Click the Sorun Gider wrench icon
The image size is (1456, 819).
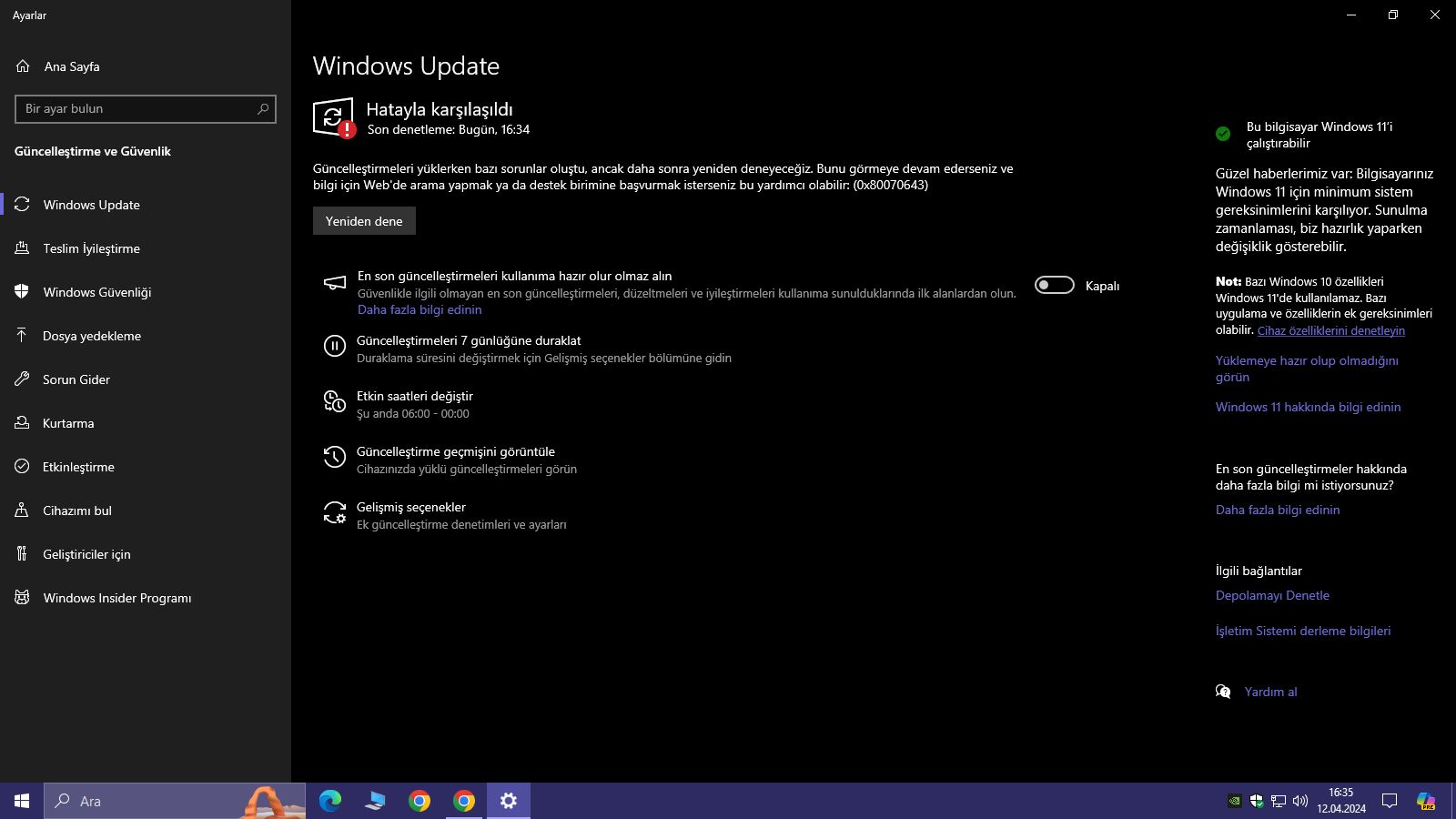tap(22, 379)
